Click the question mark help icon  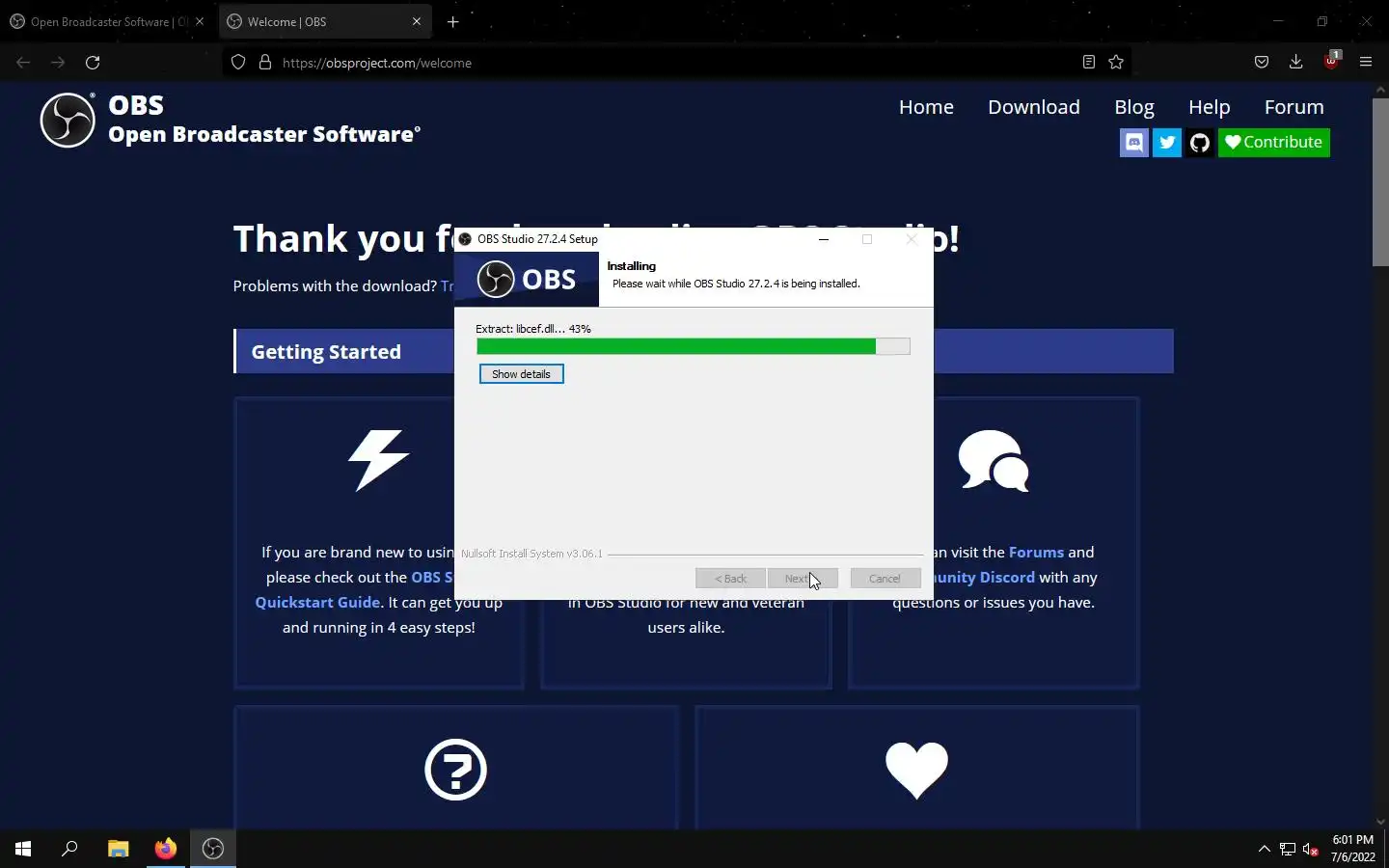click(x=456, y=769)
